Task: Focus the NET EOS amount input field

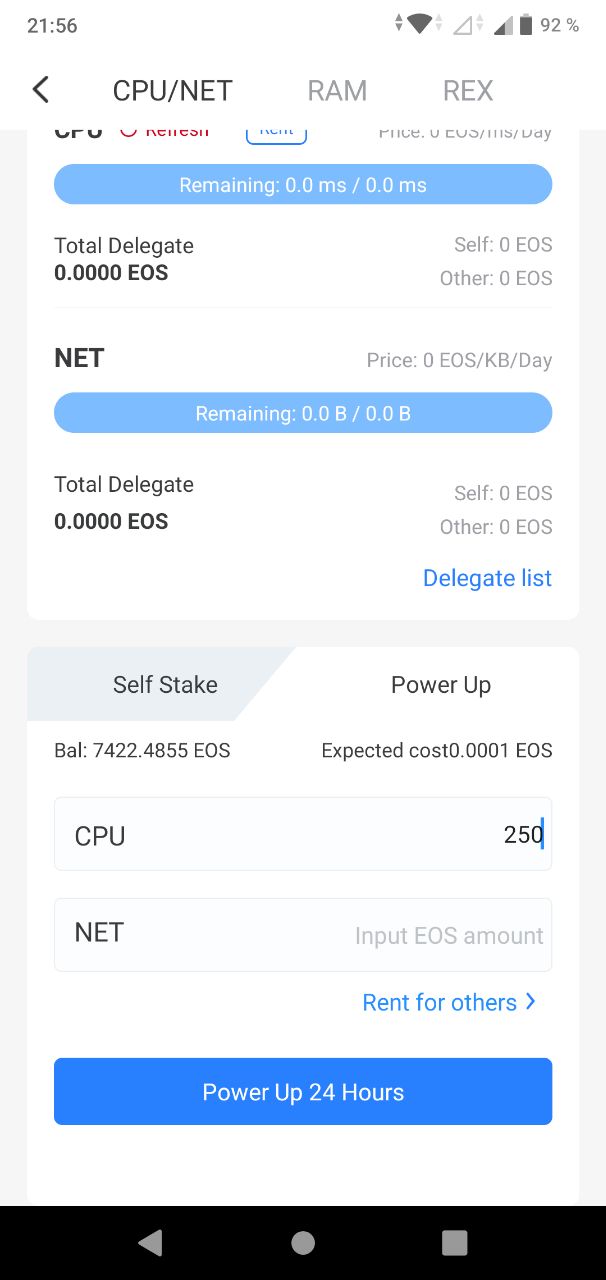Action: tap(303, 935)
